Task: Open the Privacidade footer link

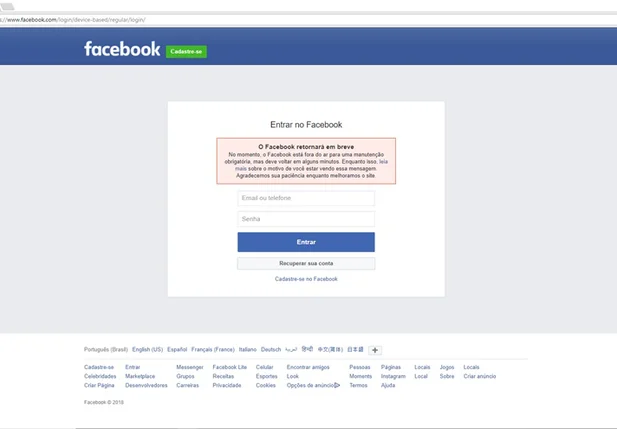Action: point(227,385)
